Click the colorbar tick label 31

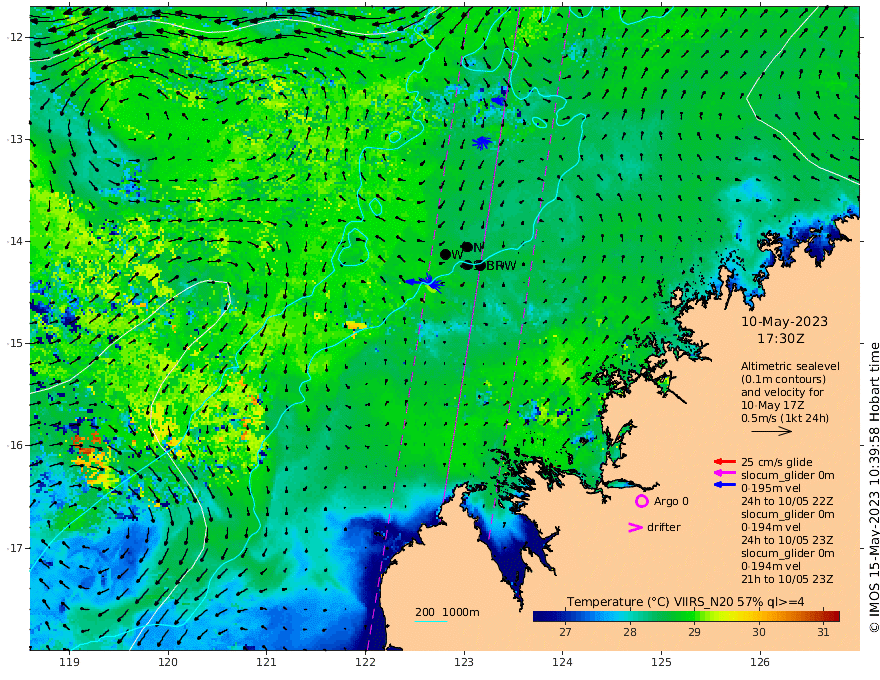823,632
